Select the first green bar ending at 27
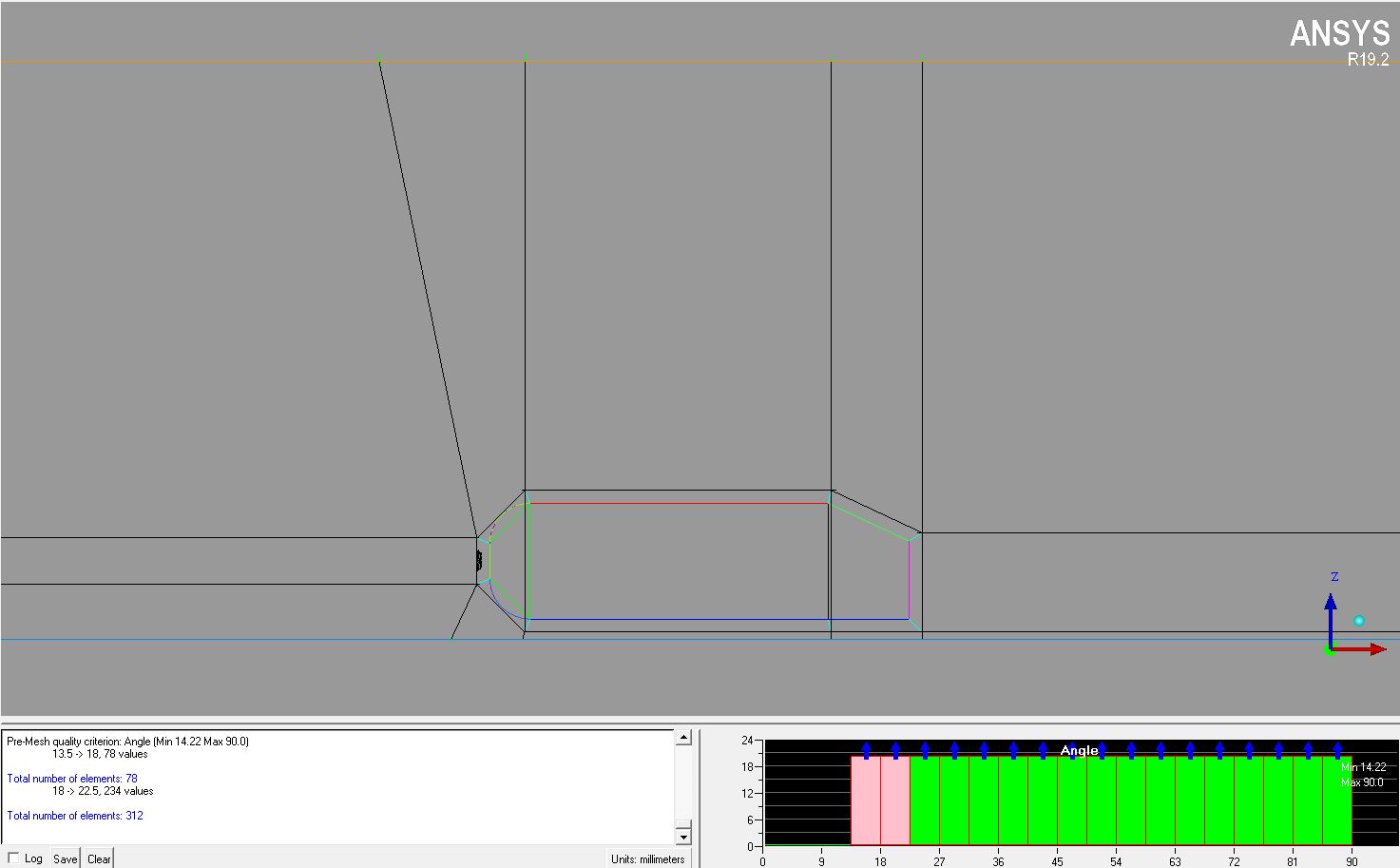The width and height of the screenshot is (1400, 868). click(924, 800)
